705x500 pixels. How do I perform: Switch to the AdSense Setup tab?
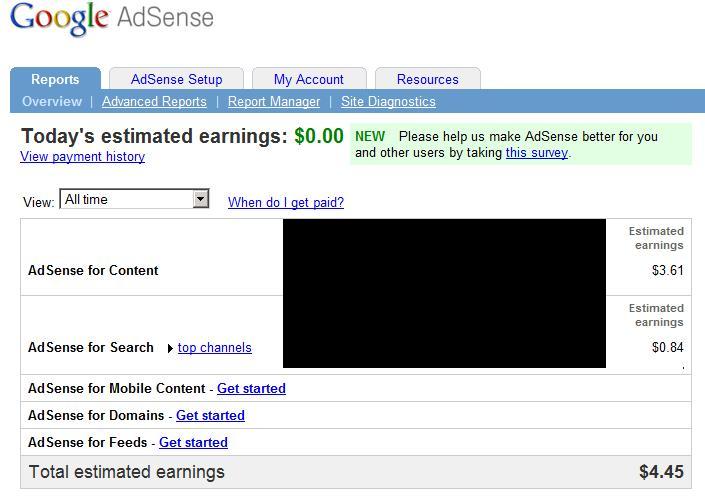176,79
